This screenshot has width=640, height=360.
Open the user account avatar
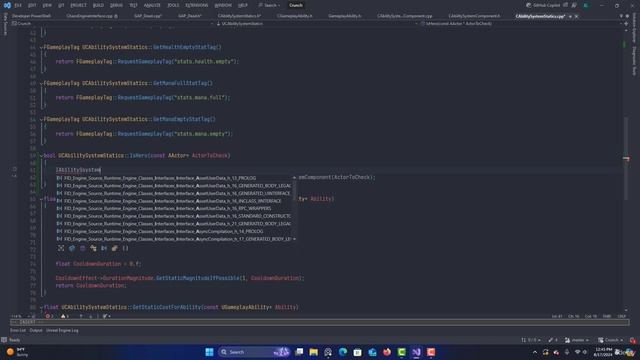pos(586,5)
